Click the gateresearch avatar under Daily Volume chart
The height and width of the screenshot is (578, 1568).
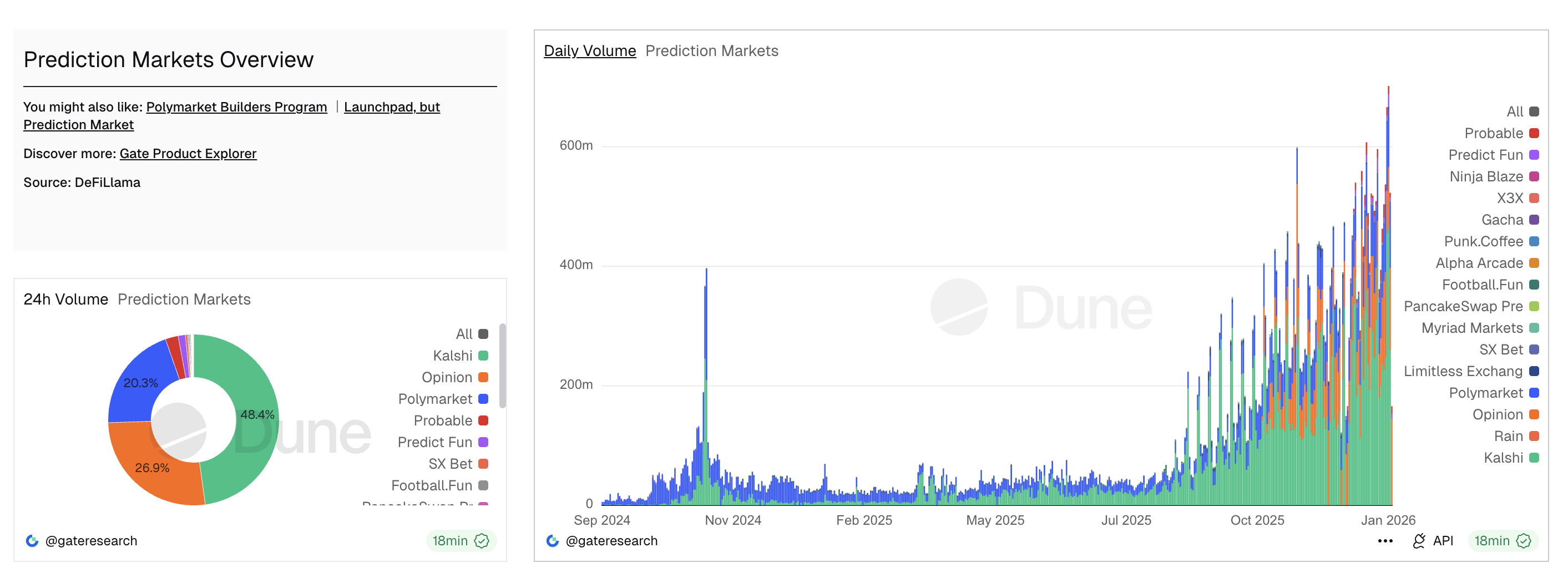[552, 541]
